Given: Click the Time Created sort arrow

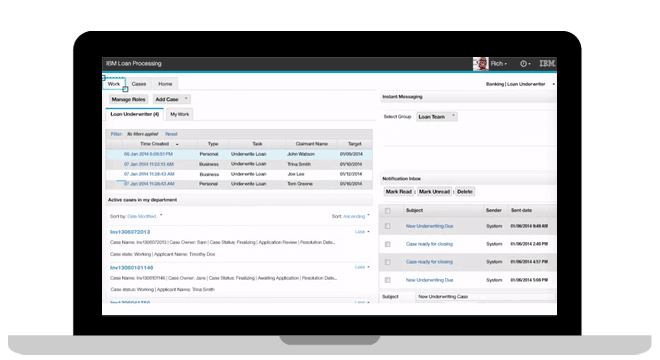Looking at the screenshot, I should 177,144.
